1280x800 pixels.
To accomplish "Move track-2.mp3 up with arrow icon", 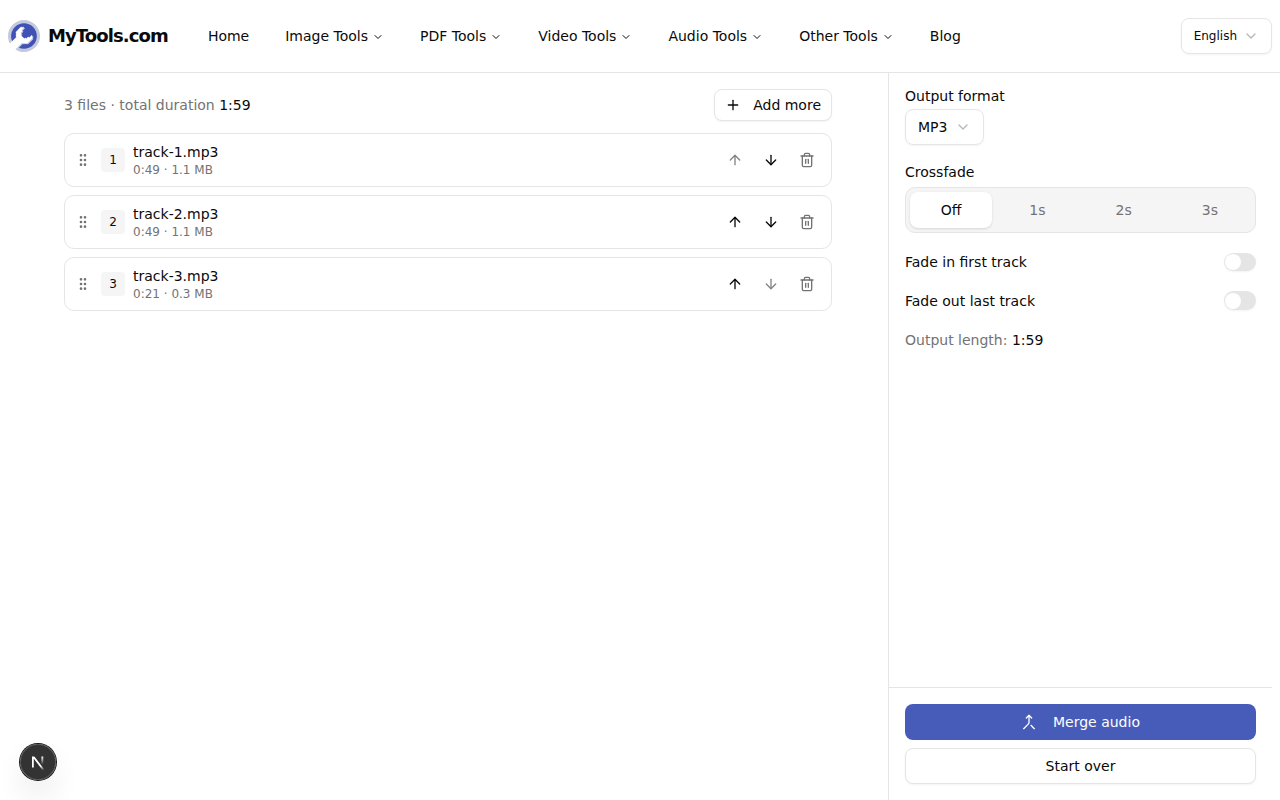I will coord(735,222).
